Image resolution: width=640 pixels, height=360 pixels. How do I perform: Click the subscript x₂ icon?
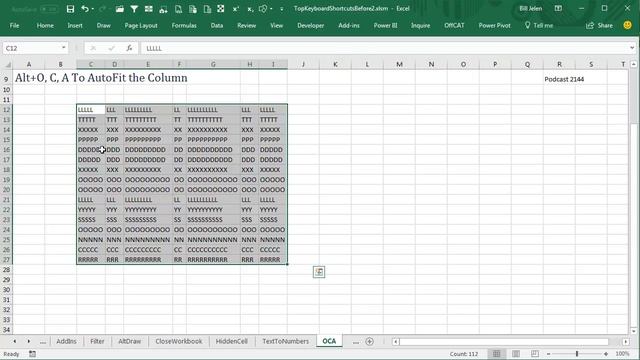point(250,9)
